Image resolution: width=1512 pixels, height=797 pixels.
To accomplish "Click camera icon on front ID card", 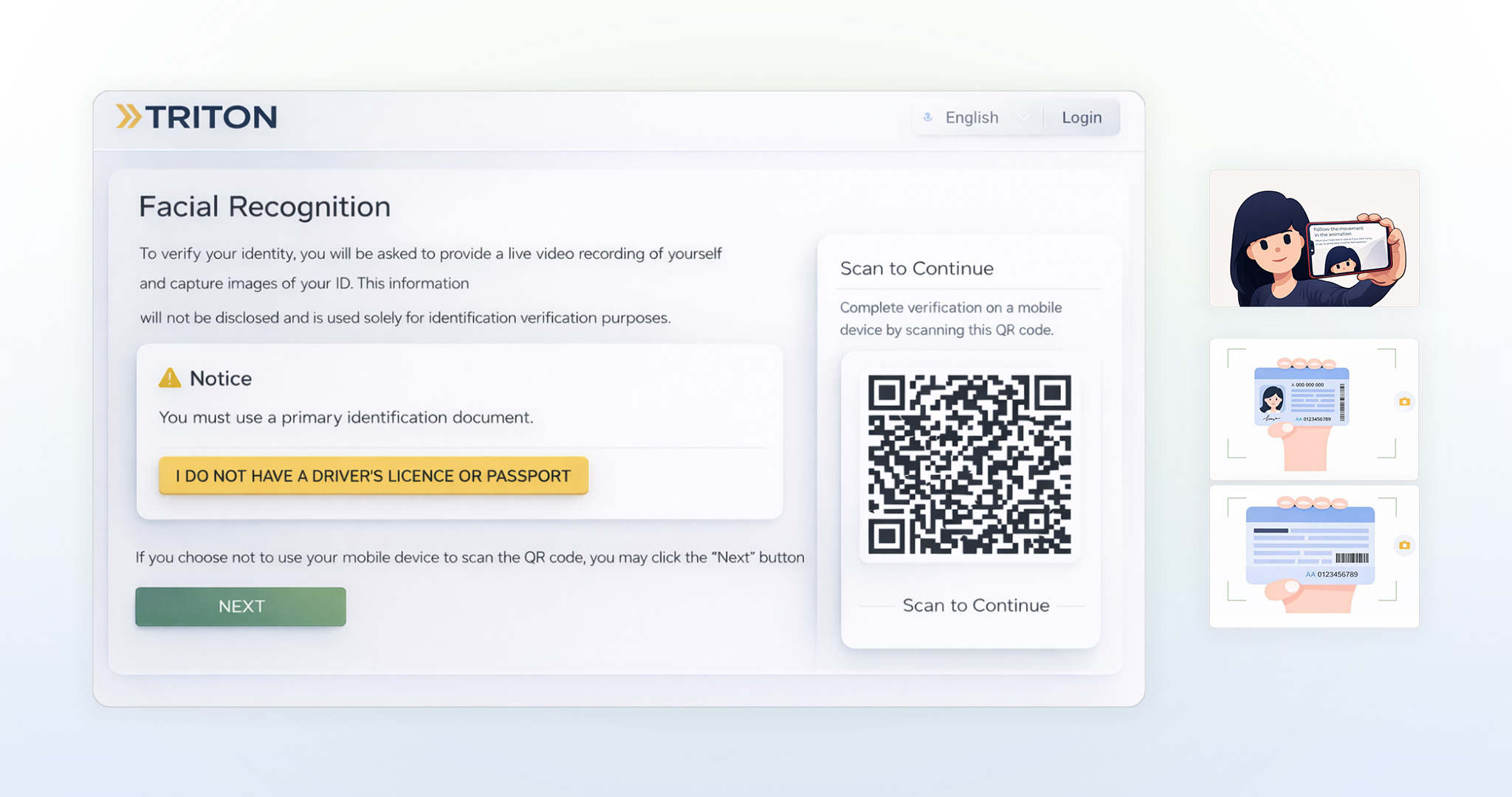I will [x=1404, y=401].
